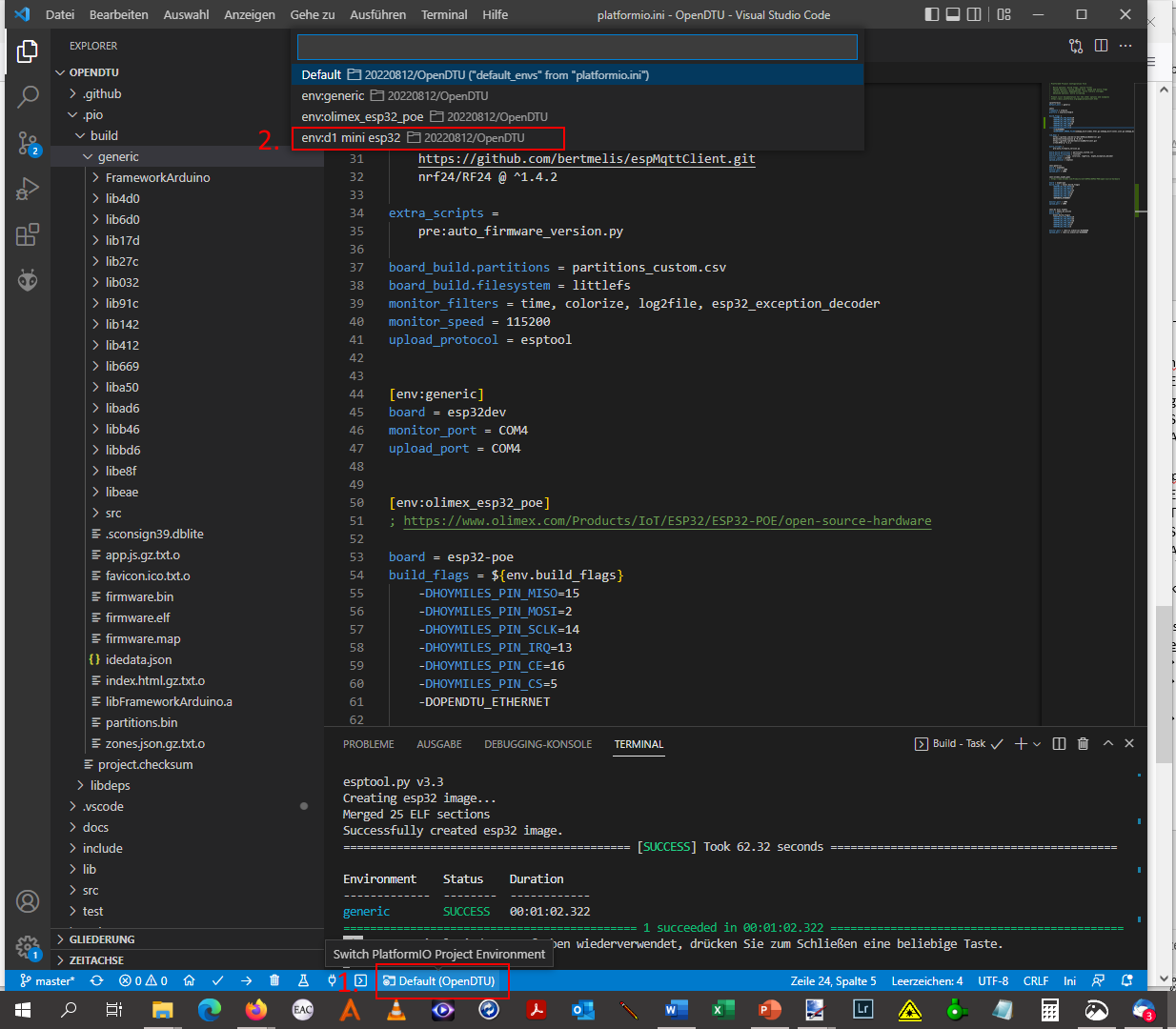This screenshot has height=1029, width=1176.
Task: Open the Explorer view in activity bar
Action: tap(28, 50)
